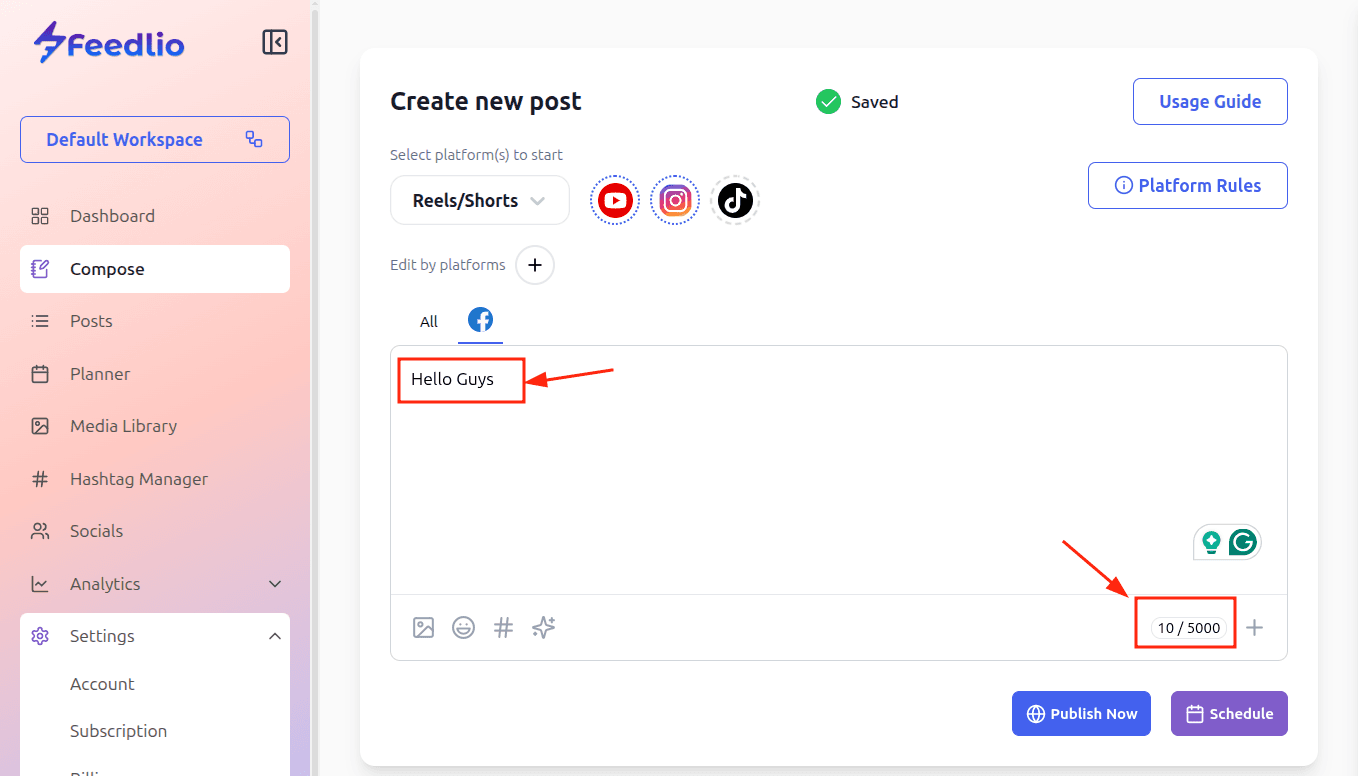
Task: Toggle the TikTok platform selection
Action: point(735,201)
